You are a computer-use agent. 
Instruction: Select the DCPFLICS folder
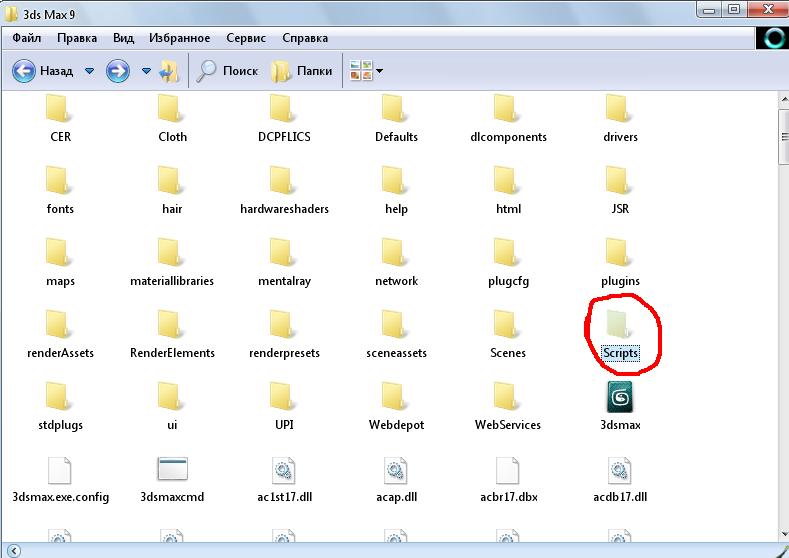pos(284,119)
